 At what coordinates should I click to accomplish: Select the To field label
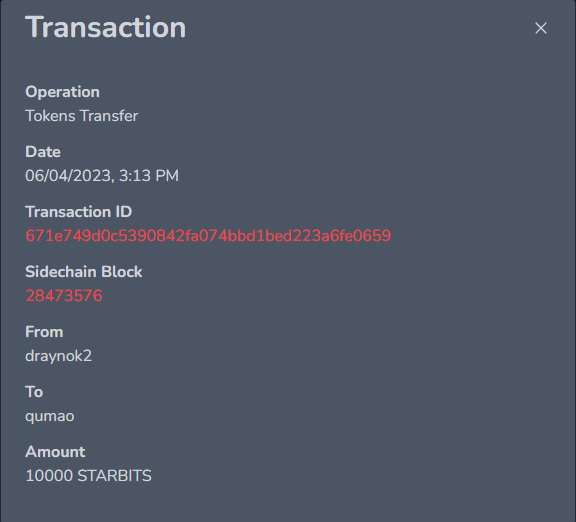tap(34, 392)
